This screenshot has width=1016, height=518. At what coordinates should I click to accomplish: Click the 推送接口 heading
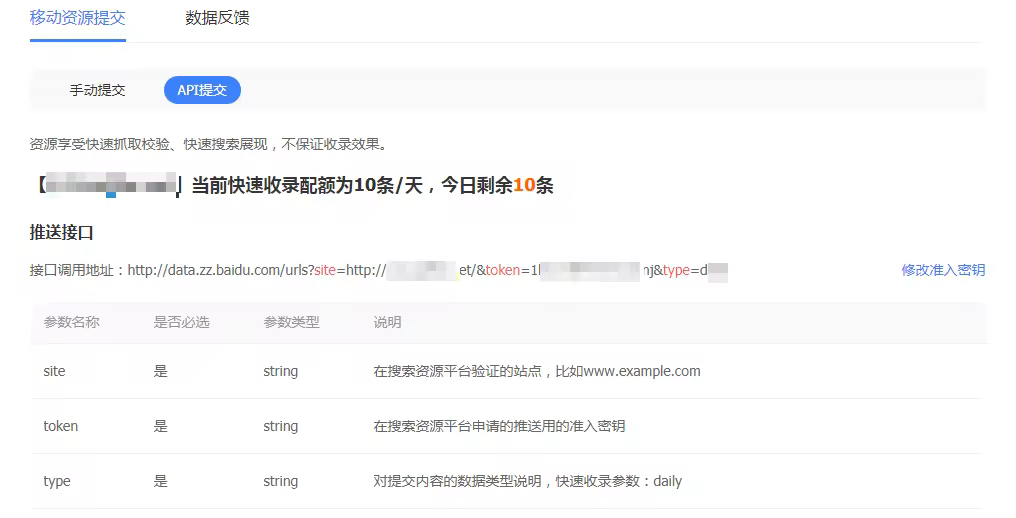point(62,232)
